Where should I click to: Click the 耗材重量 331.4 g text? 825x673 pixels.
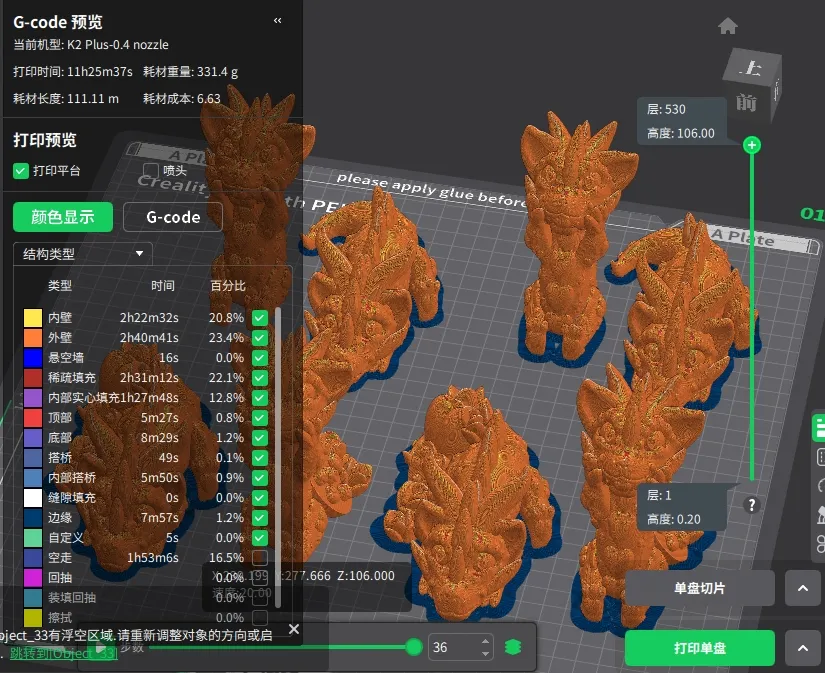[x=190, y=72]
